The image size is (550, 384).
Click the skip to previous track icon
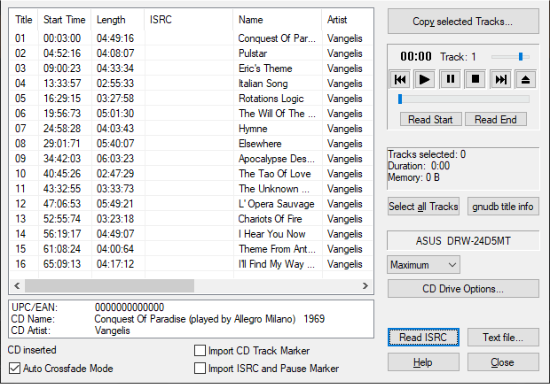[400, 80]
